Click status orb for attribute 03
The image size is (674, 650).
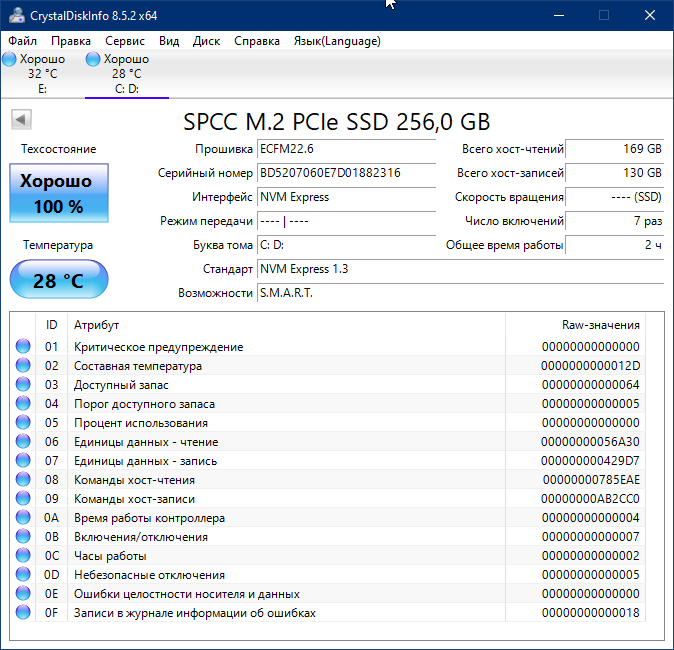pyautogui.click(x=23, y=384)
